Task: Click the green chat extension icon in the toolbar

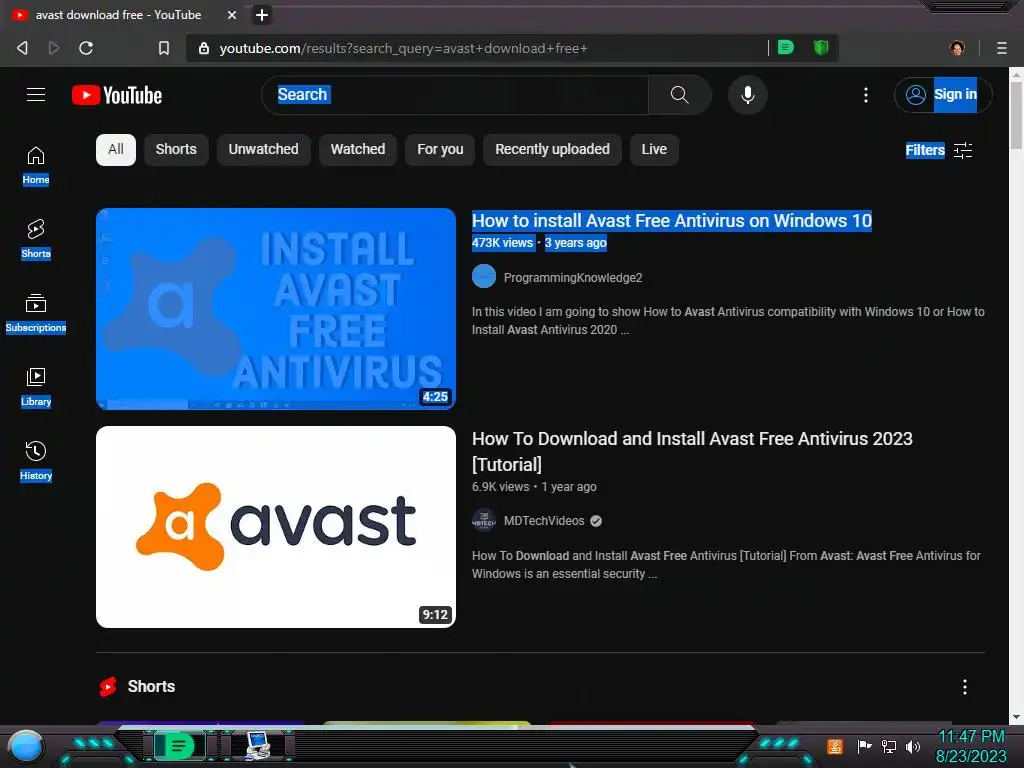Action: pos(786,48)
